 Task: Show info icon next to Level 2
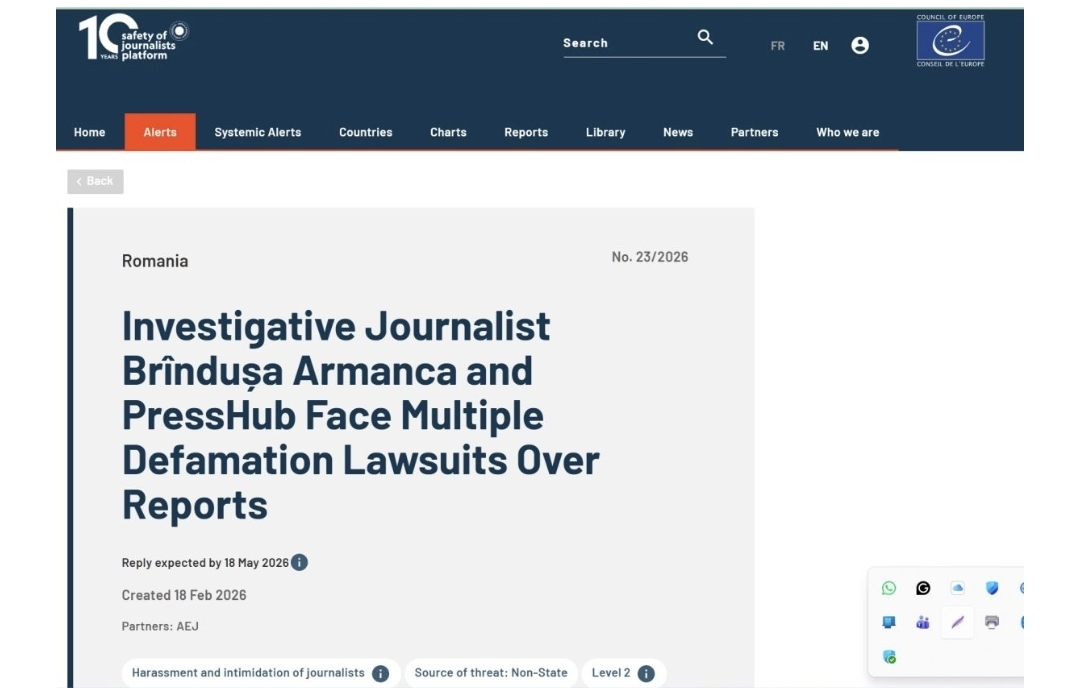click(x=646, y=673)
